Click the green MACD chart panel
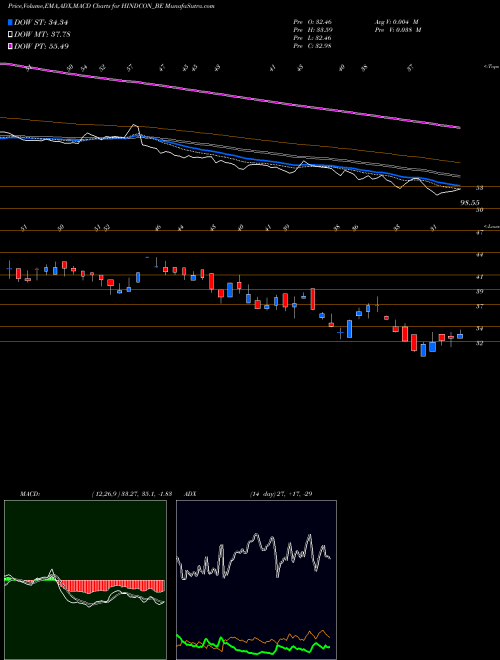500x660 pixels. (x=85, y=580)
